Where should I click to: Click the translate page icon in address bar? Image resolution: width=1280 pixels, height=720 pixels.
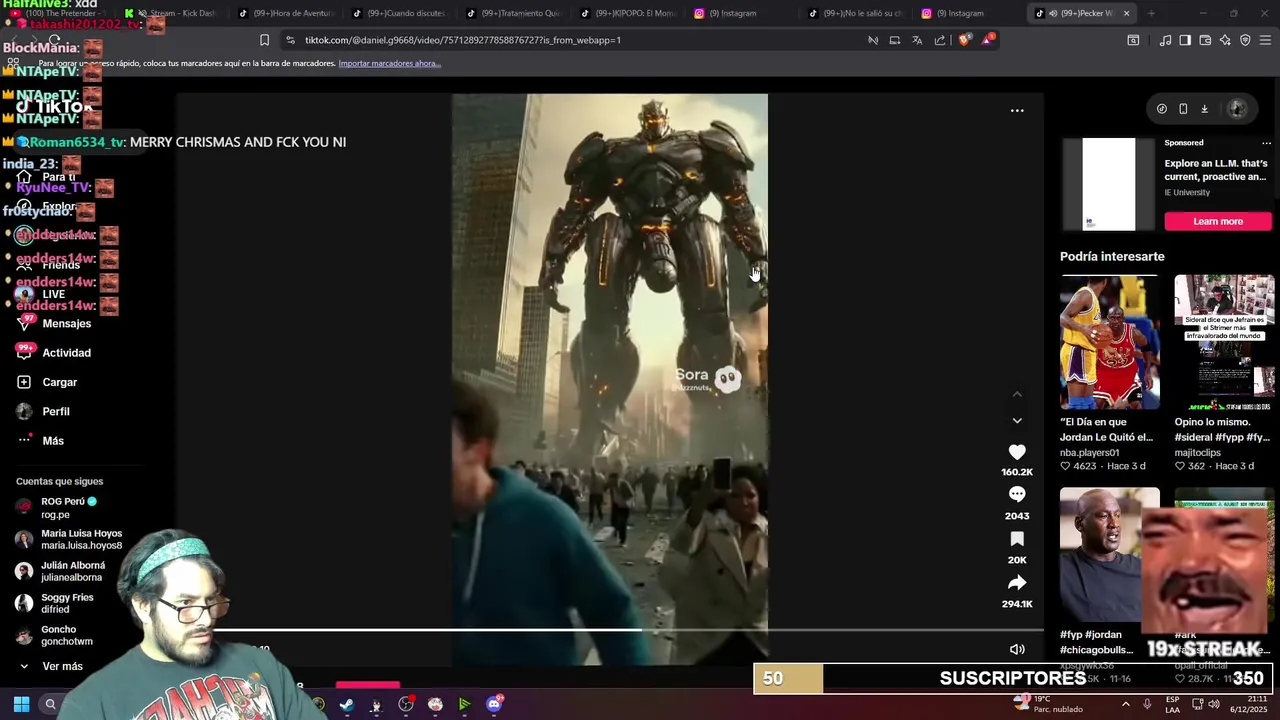click(917, 40)
